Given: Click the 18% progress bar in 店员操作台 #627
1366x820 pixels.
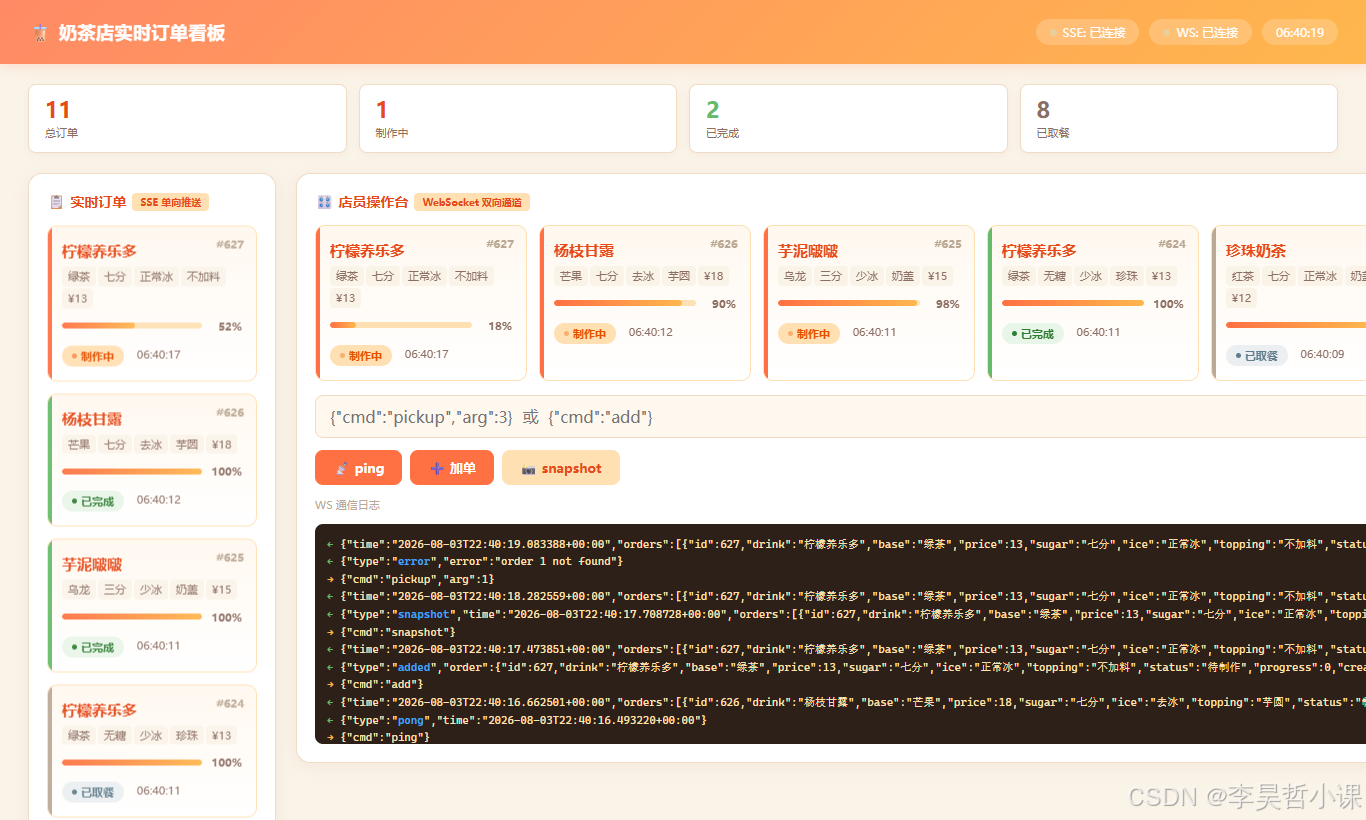Looking at the screenshot, I should (401, 325).
